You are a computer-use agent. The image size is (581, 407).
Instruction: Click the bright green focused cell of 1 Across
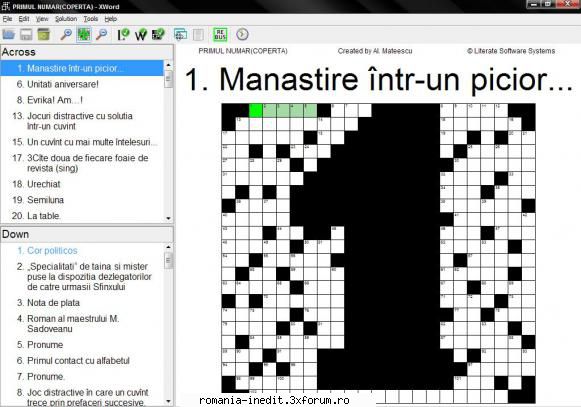tap(256, 110)
